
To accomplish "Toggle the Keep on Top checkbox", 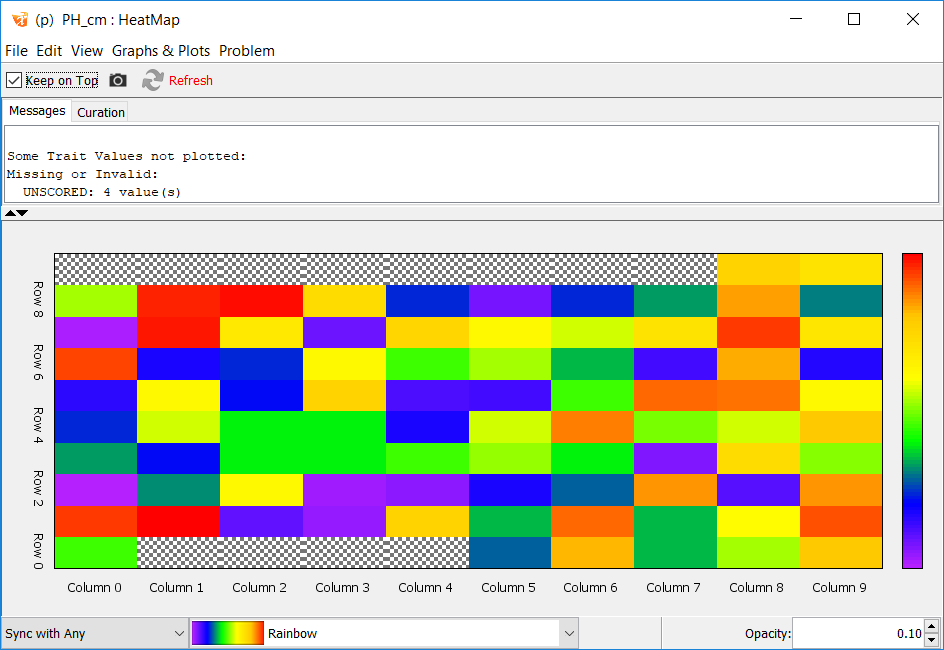I will pyautogui.click(x=14, y=80).
